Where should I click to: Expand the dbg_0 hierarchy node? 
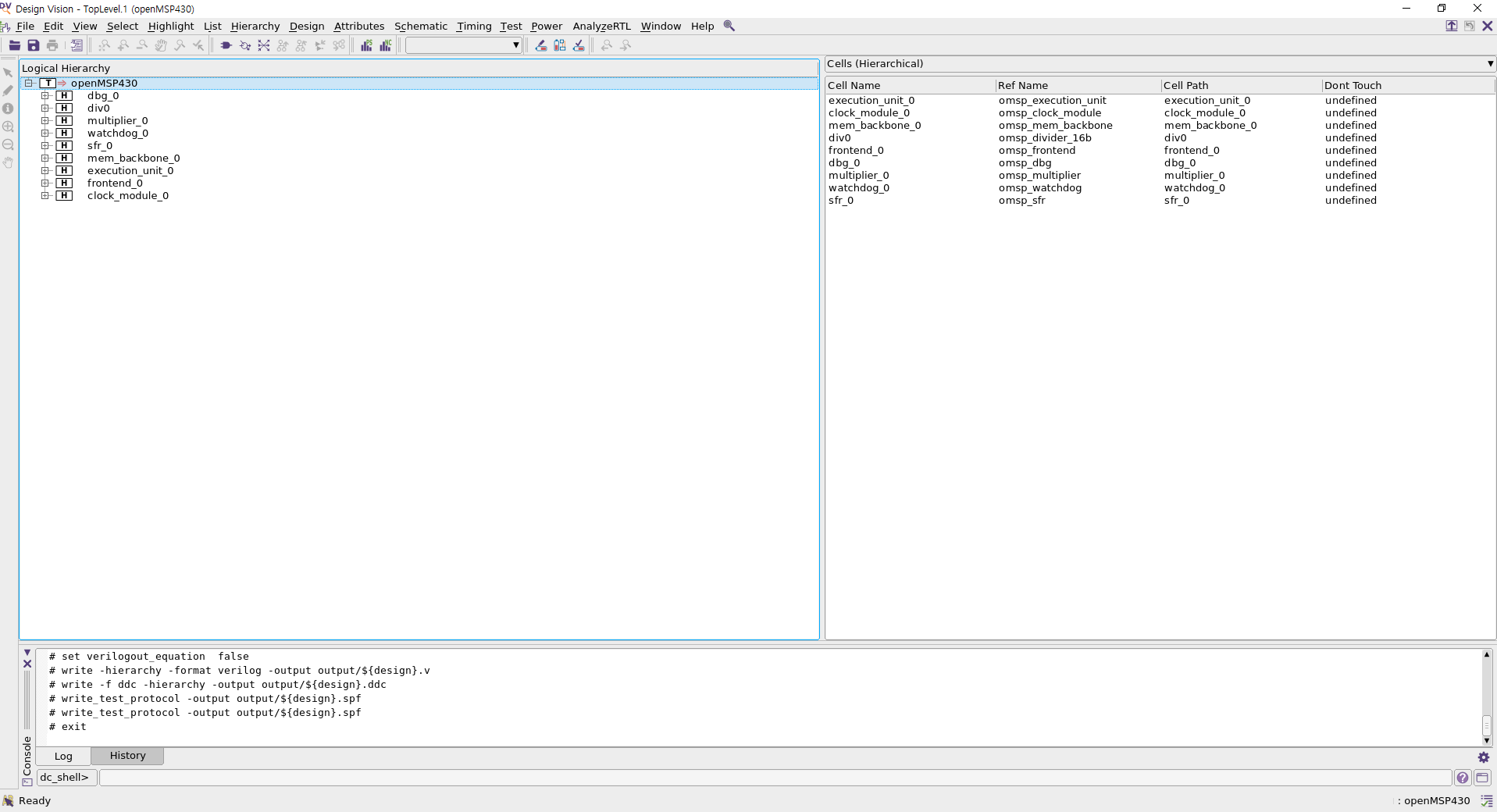(45, 96)
